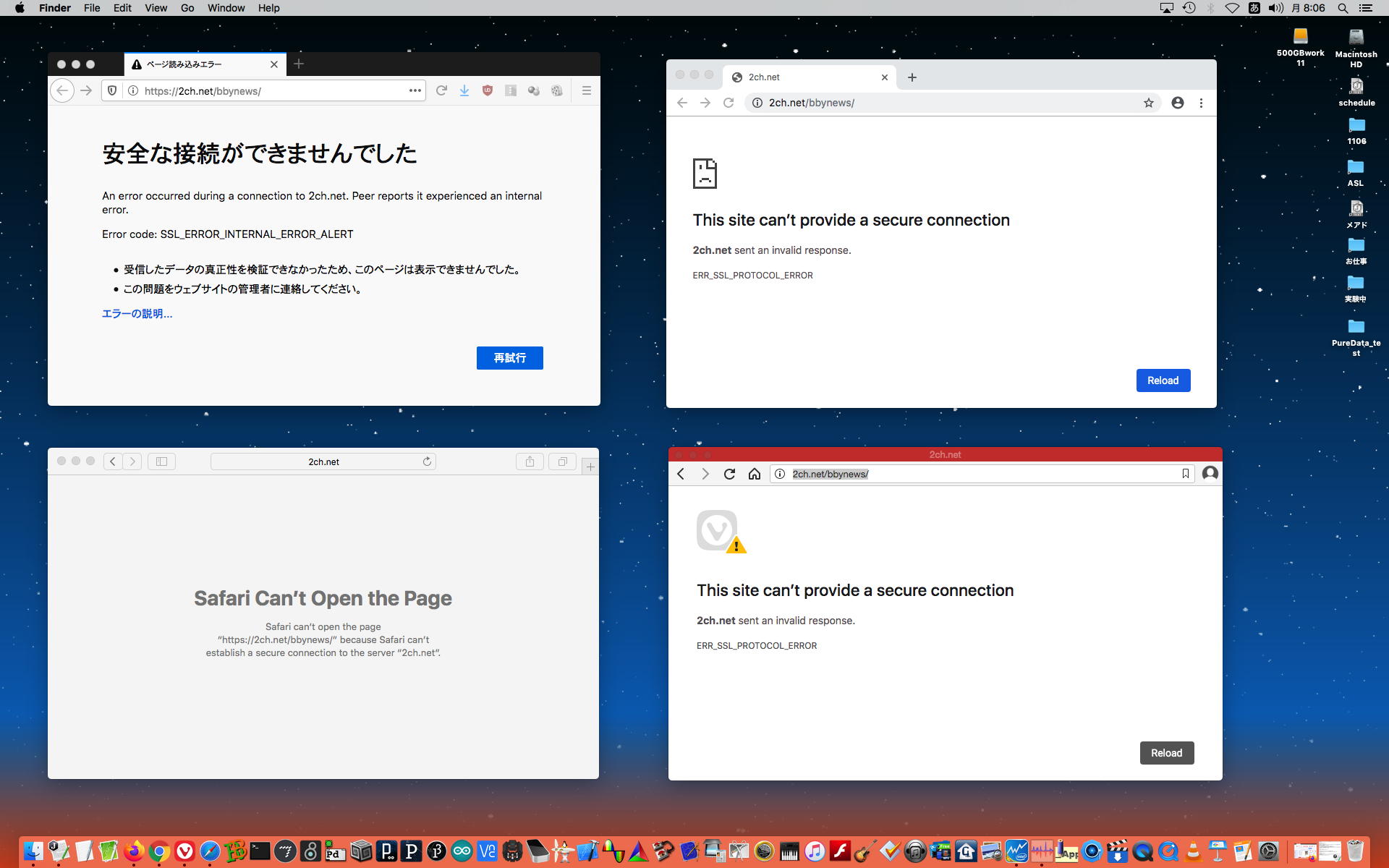Click 再試行 retry button in Firefox
The image size is (1389, 868).
pyautogui.click(x=509, y=358)
